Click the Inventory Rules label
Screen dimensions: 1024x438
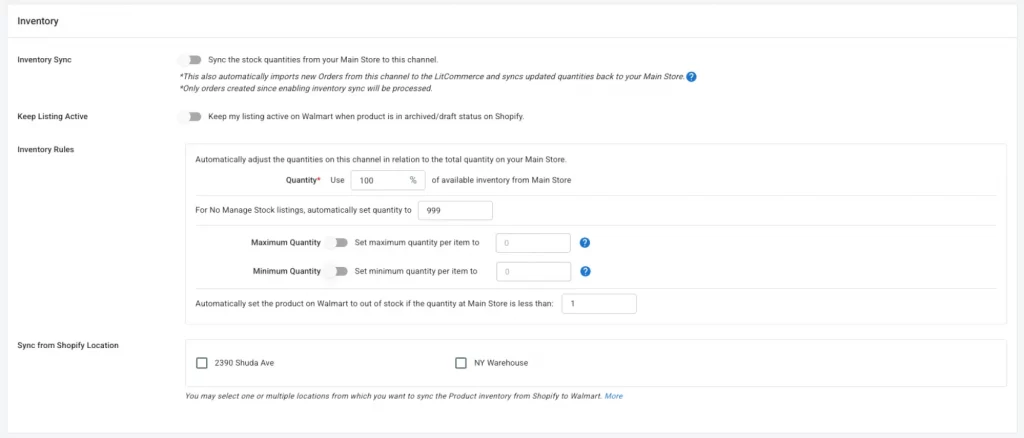click(46, 149)
